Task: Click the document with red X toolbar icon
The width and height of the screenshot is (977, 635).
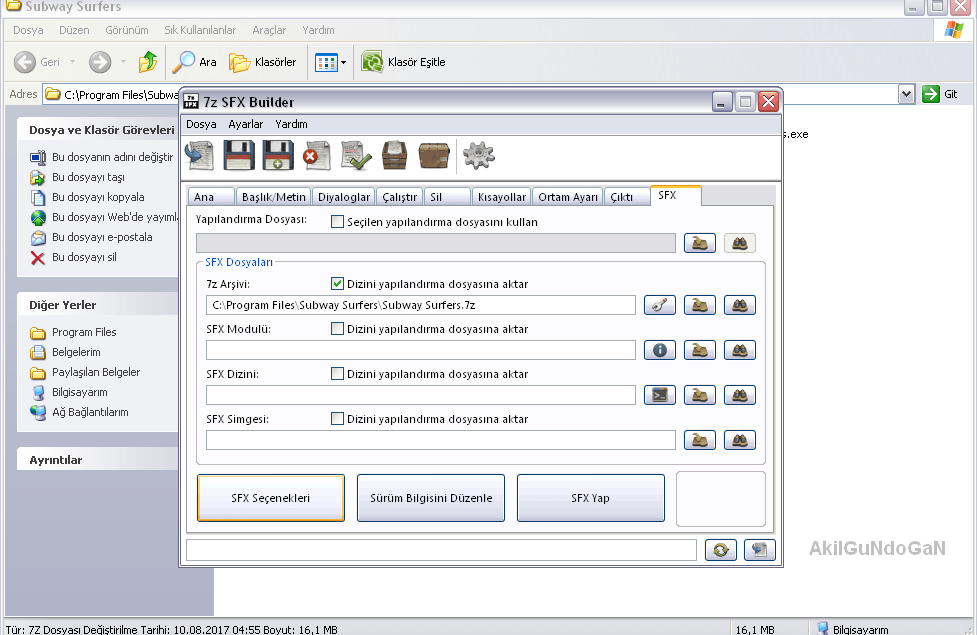Action: (317, 155)
